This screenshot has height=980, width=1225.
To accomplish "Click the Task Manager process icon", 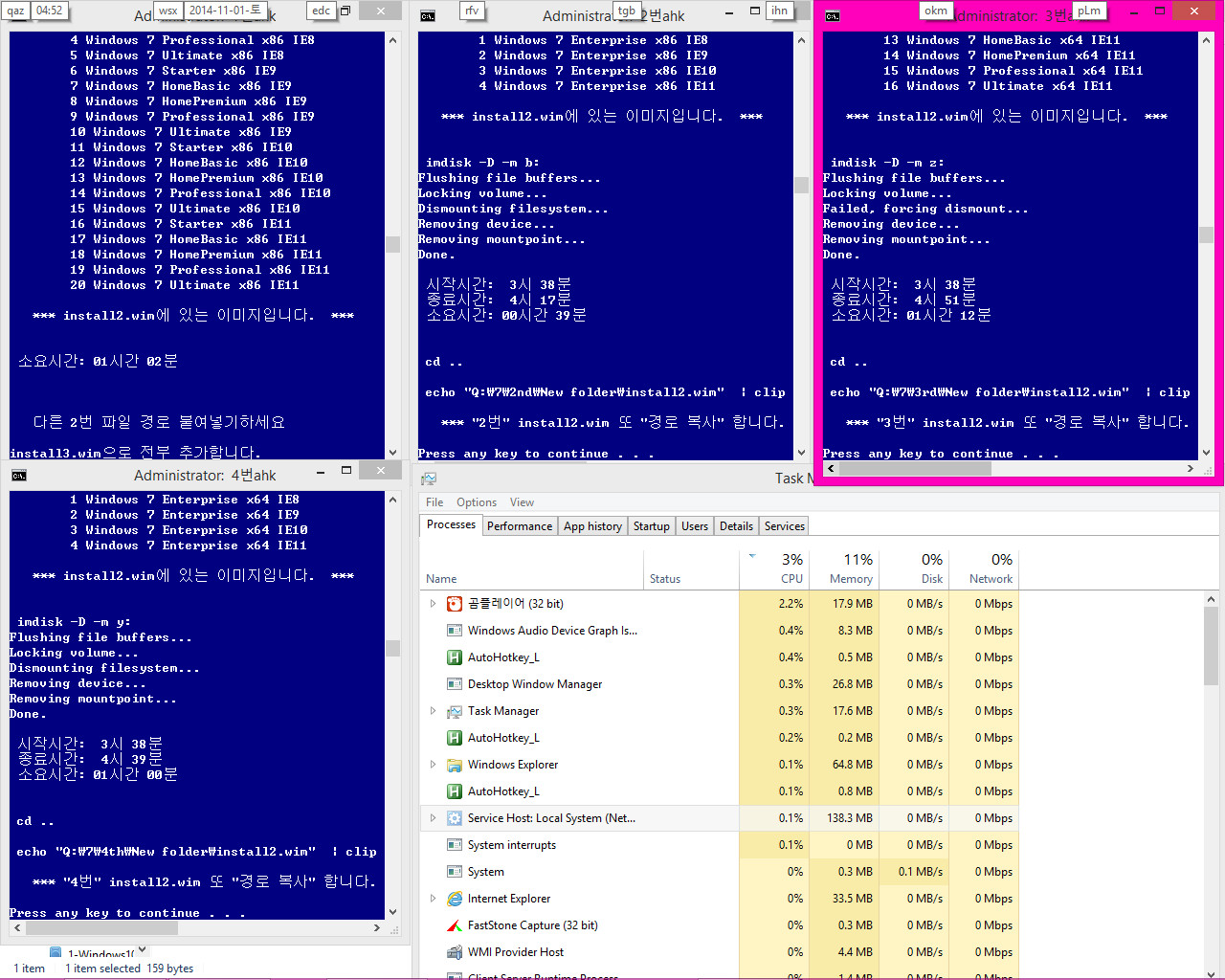I will click(x=456, y=711).
